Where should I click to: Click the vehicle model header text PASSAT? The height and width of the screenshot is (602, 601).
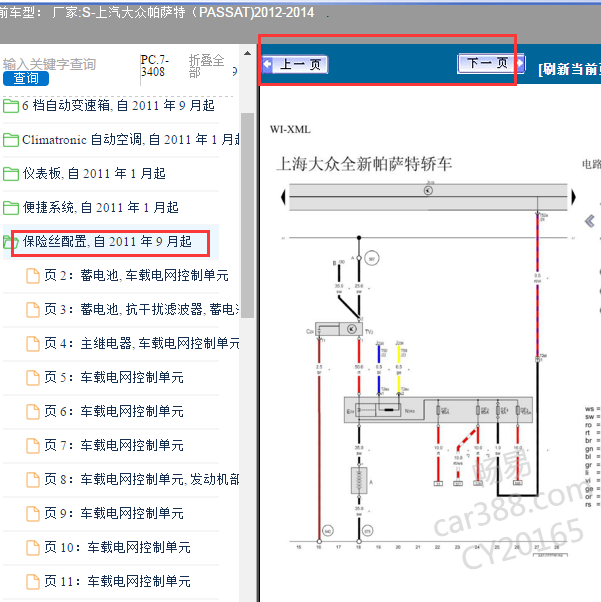pos(225,13)
